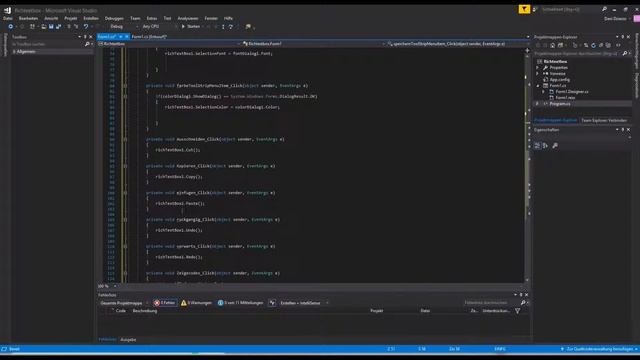Viewport: 640px width, 360px height.
Task: Click the Toolbox search magnifier icon
Action: [87, 44]
